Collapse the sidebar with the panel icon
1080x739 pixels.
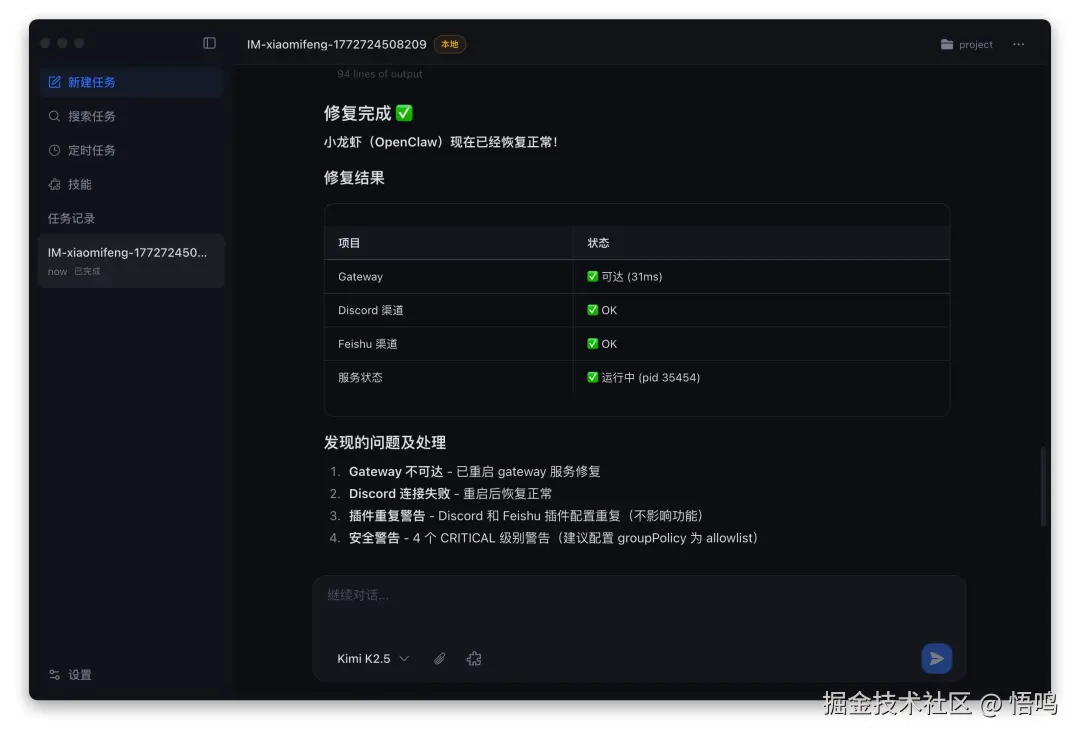[209, 43]
